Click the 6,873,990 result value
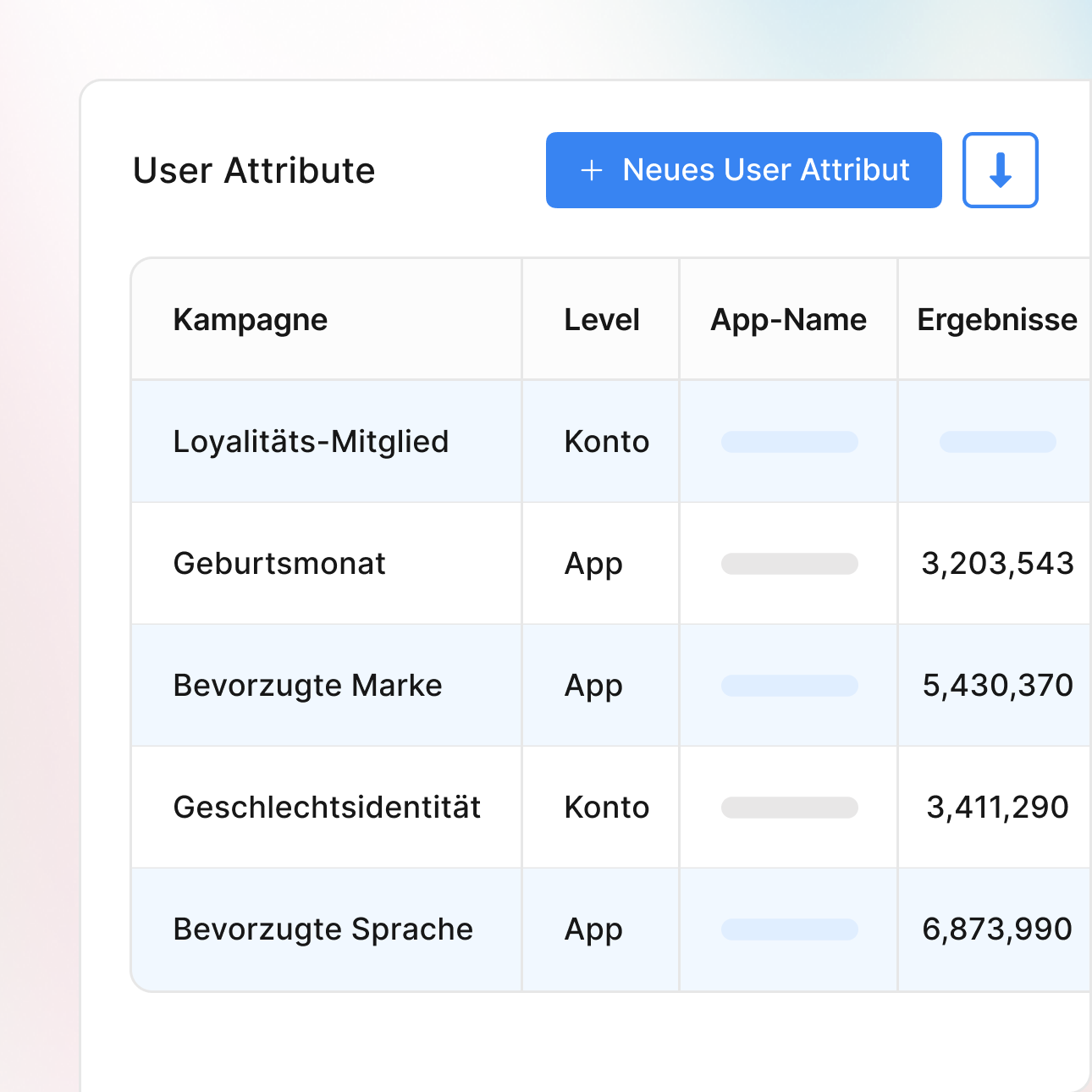Image resolution: width=1092 pixels, height=1092 pixels. (997, 929)
